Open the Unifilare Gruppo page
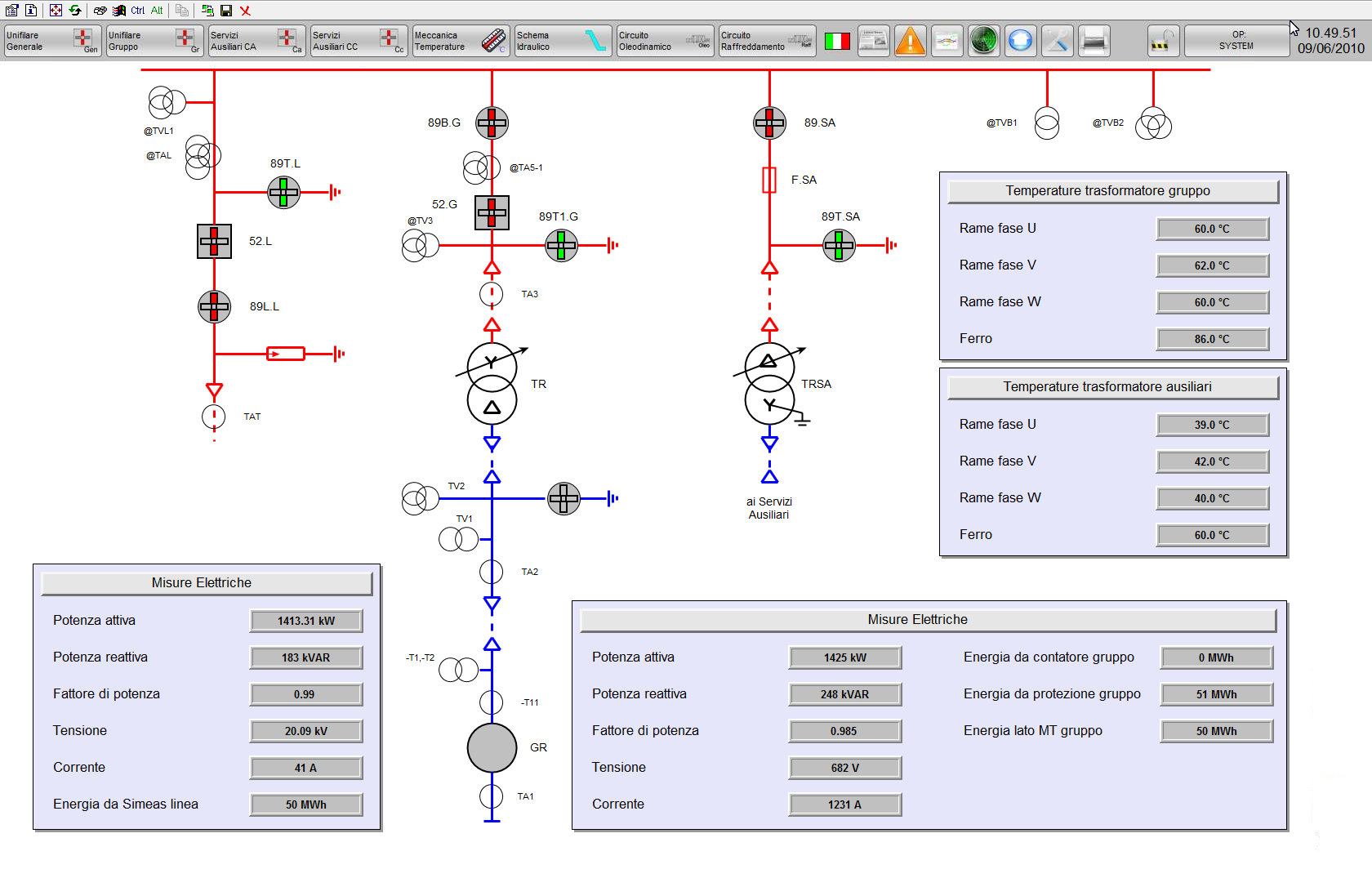This screenshot has height=878, width=1372. [154, 41]
